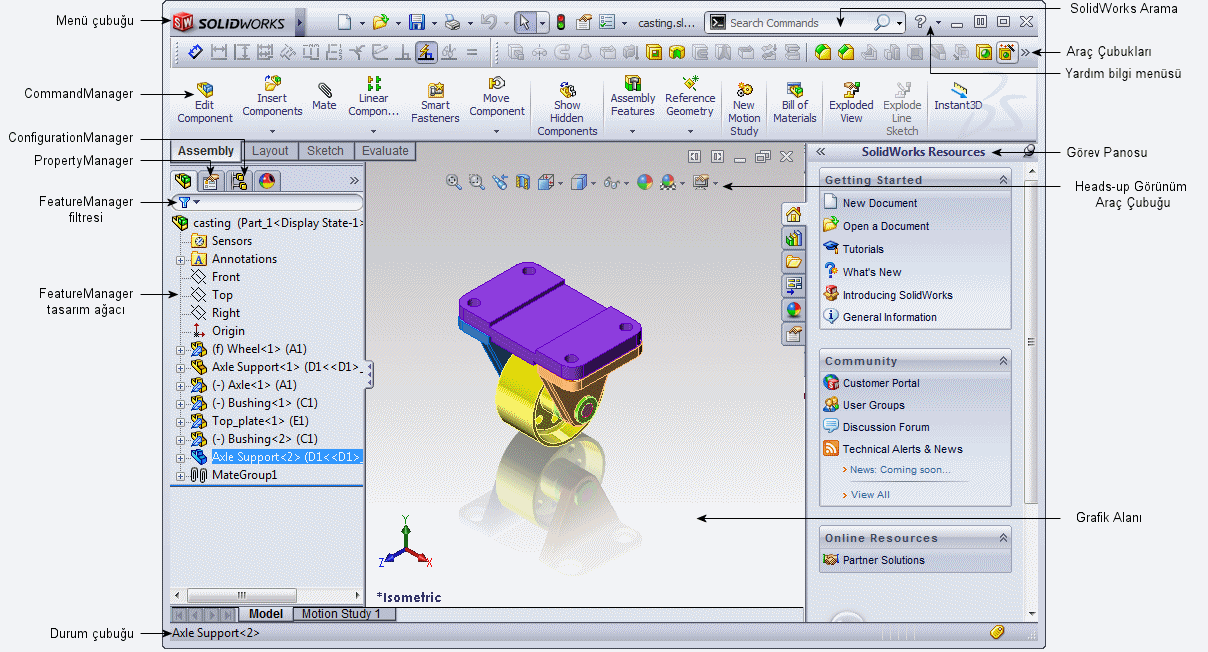This screenshot has height=652, width=1208.
Task: Open the Smart Fasteners tool
Action: click(435, 104)
